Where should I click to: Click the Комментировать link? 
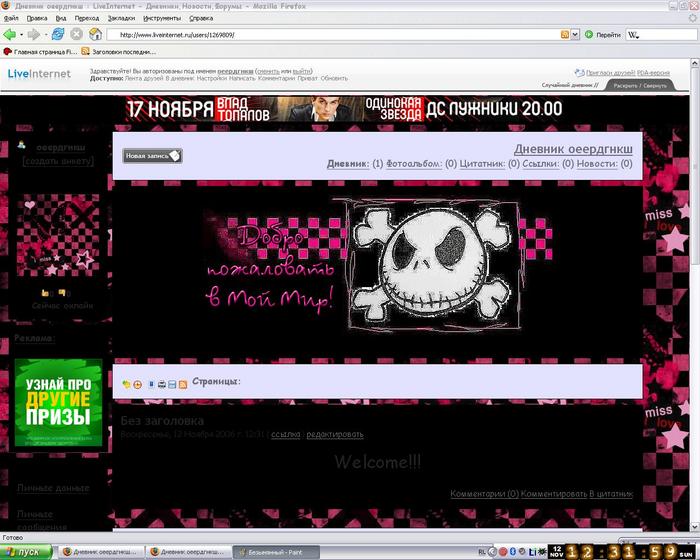point(554,493)
